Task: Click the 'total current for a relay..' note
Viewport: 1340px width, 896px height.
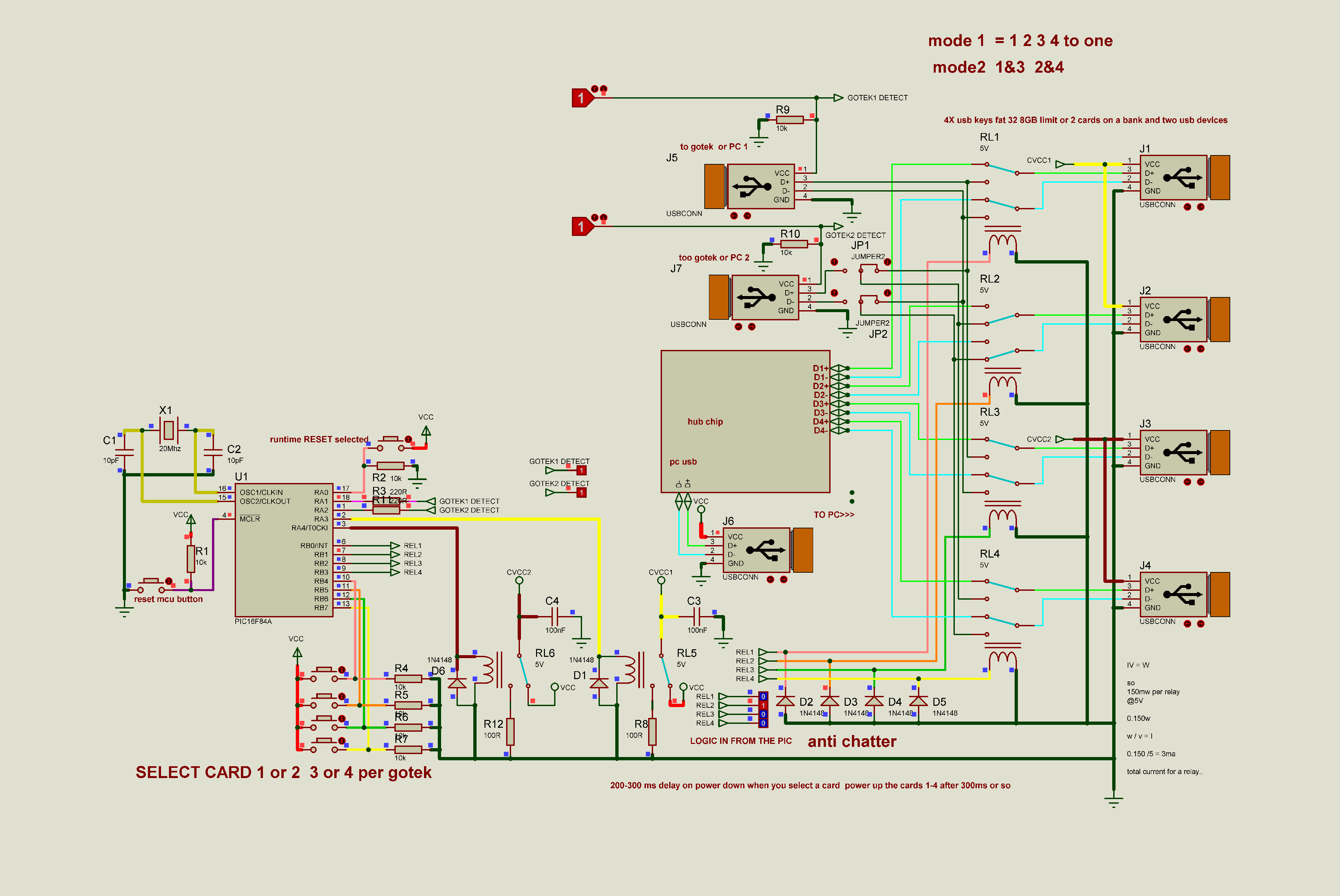Action: pos(1164,771)
